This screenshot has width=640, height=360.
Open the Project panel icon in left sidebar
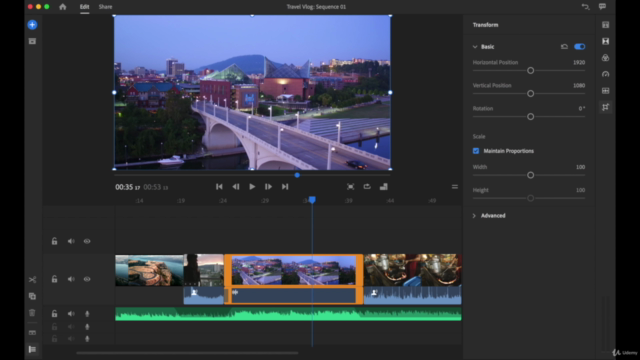pyautogui.click(x=32, y=41)
